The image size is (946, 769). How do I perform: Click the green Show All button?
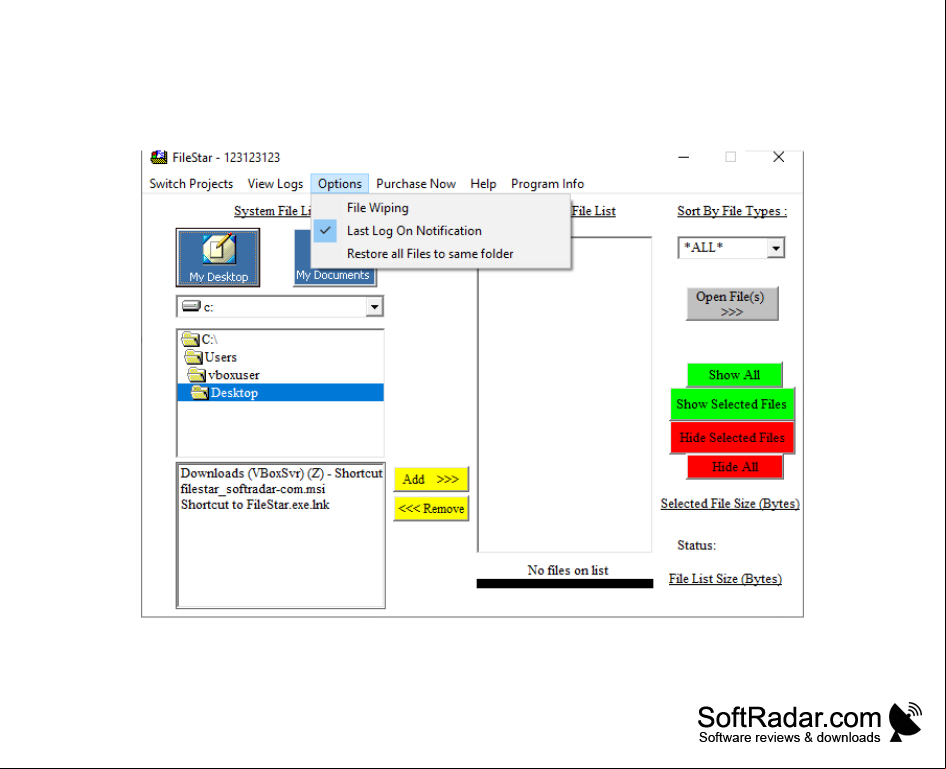pos(734,375)
